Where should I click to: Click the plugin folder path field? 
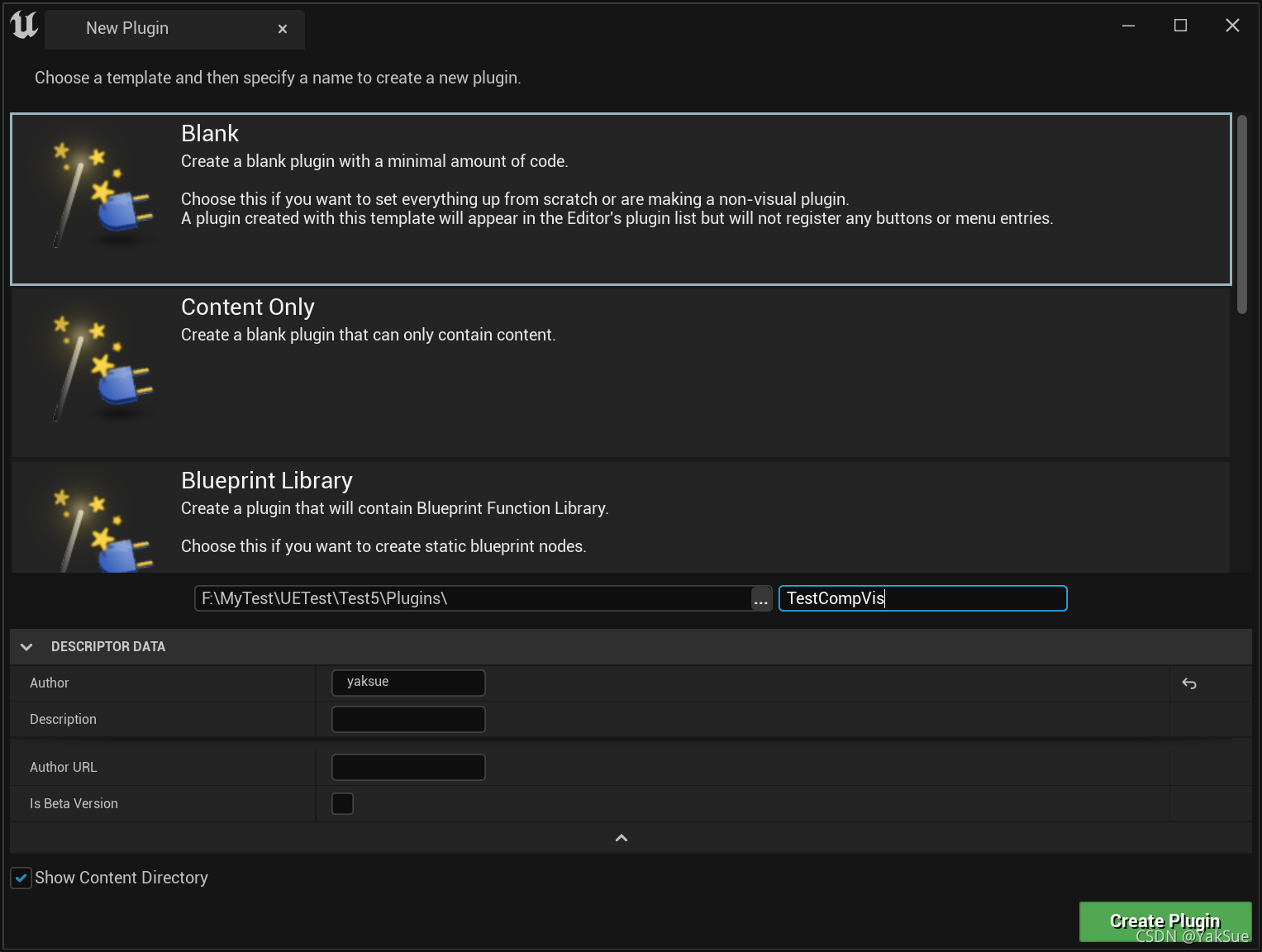click(473, 598)
